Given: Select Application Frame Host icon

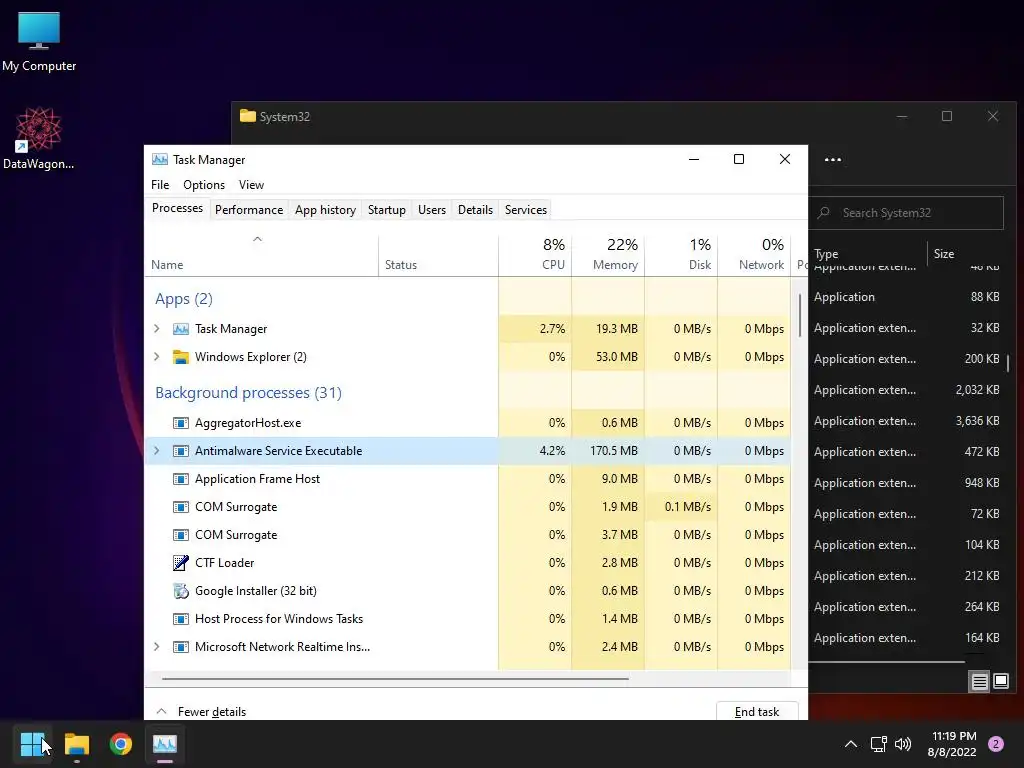Looking at the screenshot, I should coord(180,479).
